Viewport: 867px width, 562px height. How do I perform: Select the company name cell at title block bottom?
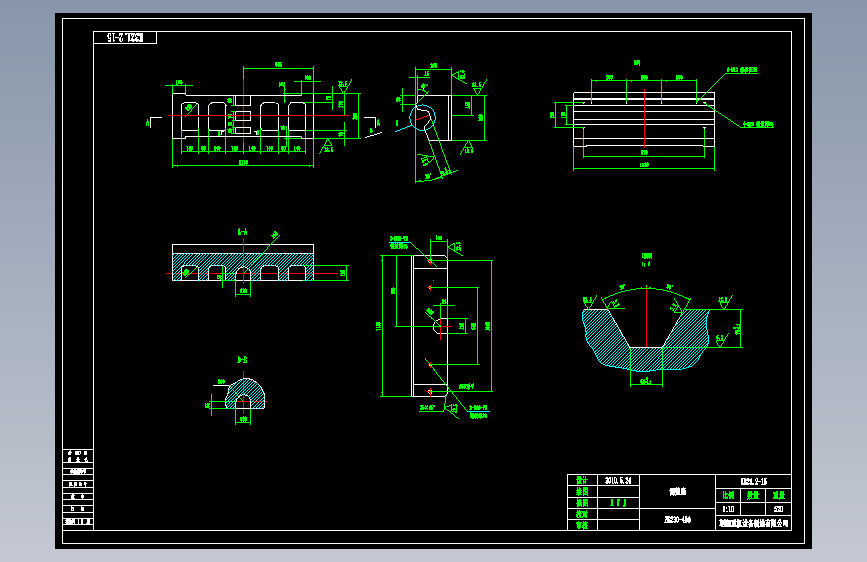click(x=754, y=523)
